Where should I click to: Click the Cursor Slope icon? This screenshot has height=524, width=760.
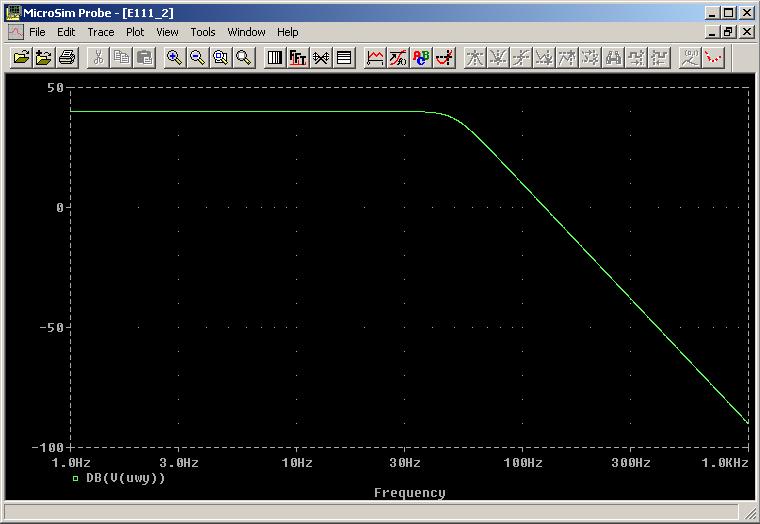click(521, 58)
